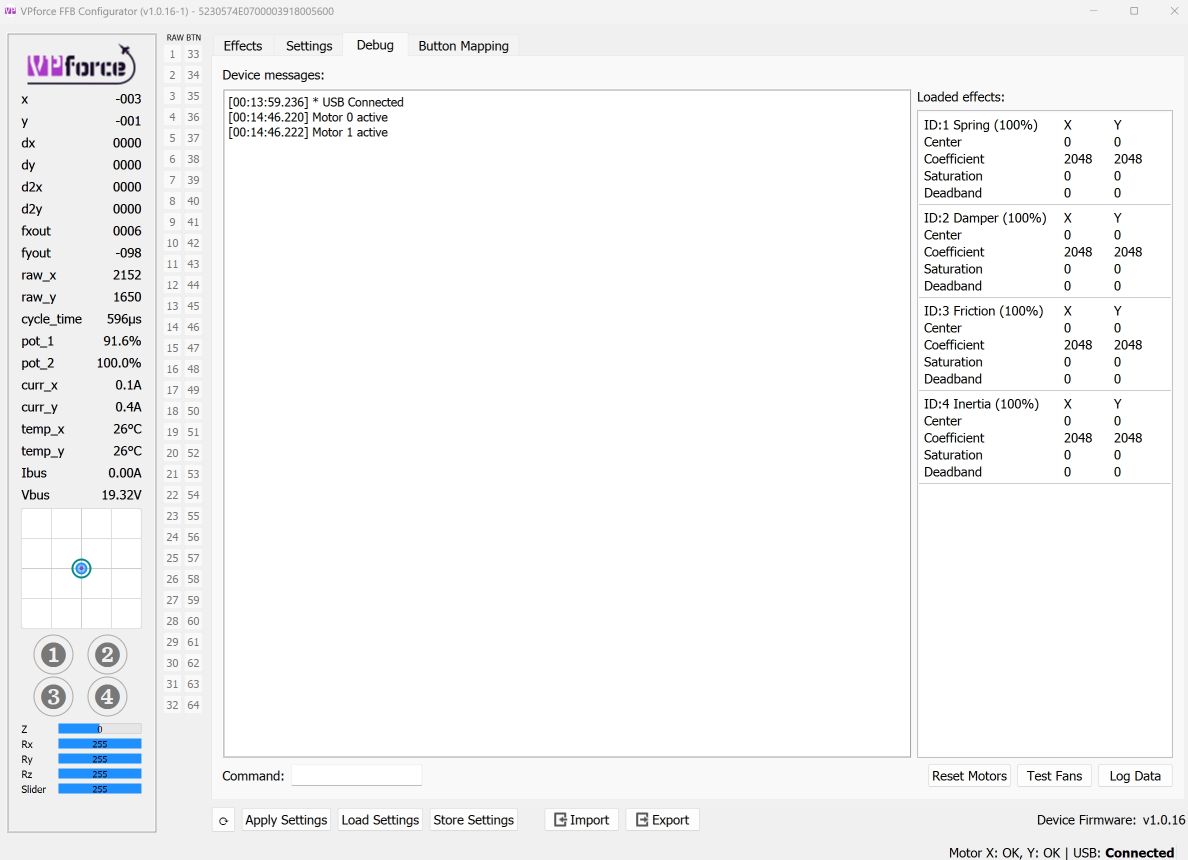Apply the current settings
Screen dimensions: 1188x860
click(286, 819)
